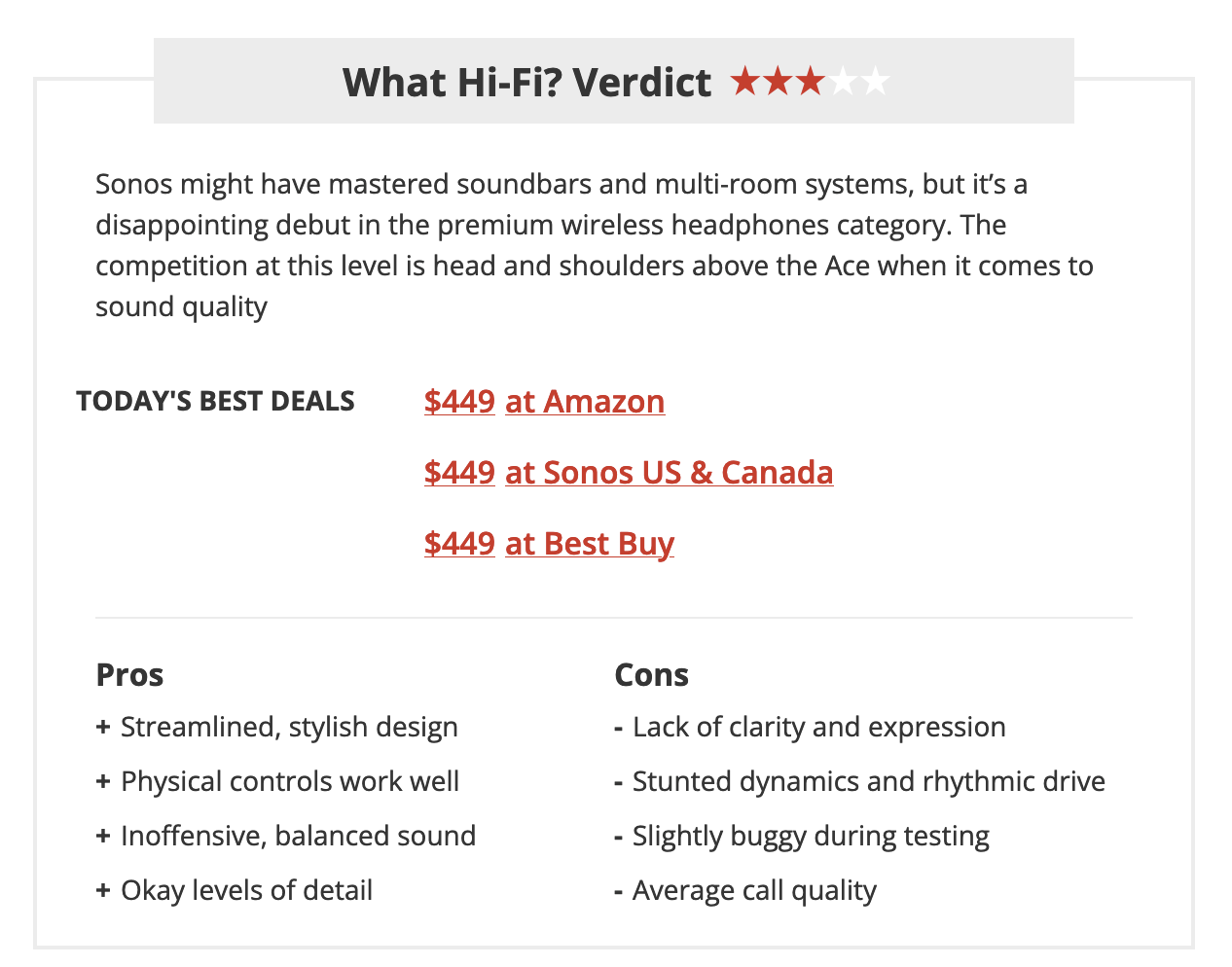The width and height of the screenshot is (1232, 967).
Task: Click the fourth empty rating star
Action: pos(843,81)
